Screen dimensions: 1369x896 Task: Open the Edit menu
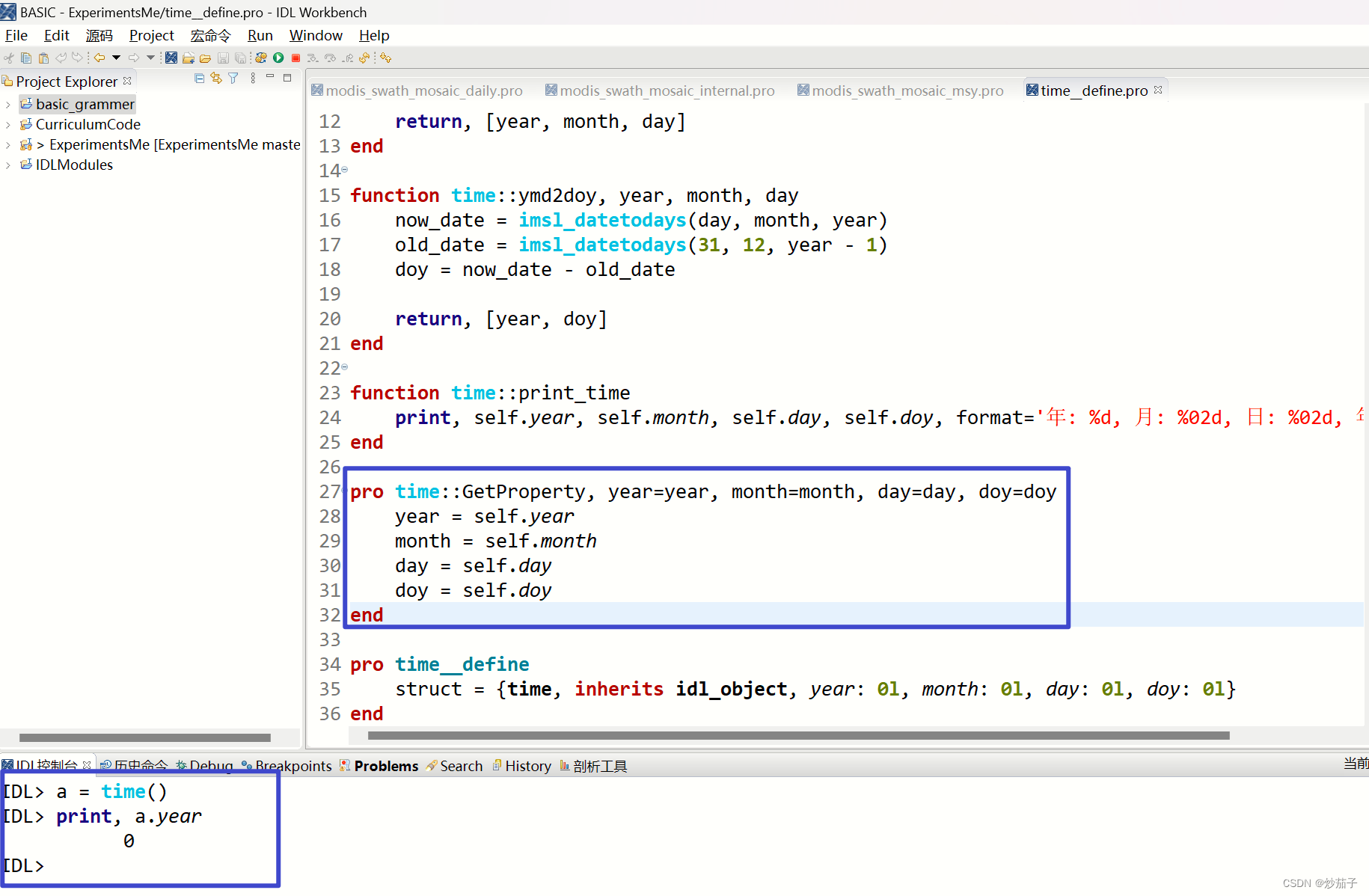pyautogui.click(x=57, y=35)
